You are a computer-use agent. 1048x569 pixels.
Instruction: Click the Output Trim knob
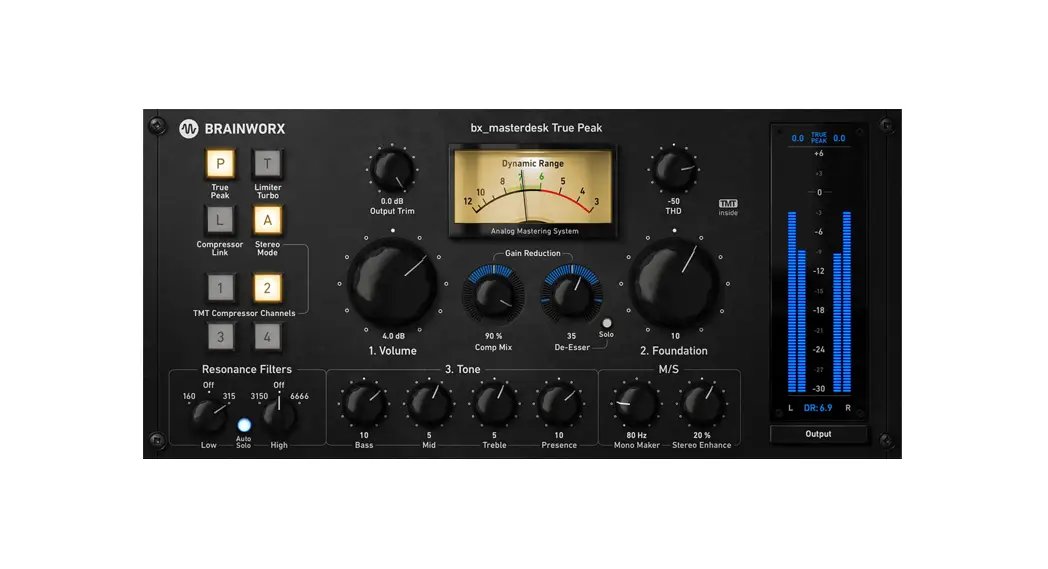pos(392,170)
